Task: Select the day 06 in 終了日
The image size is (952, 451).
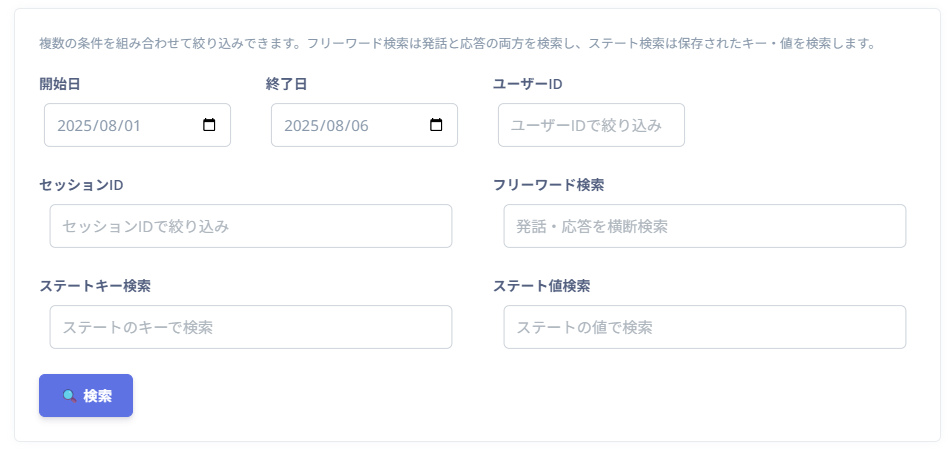Action: (358, 126)
